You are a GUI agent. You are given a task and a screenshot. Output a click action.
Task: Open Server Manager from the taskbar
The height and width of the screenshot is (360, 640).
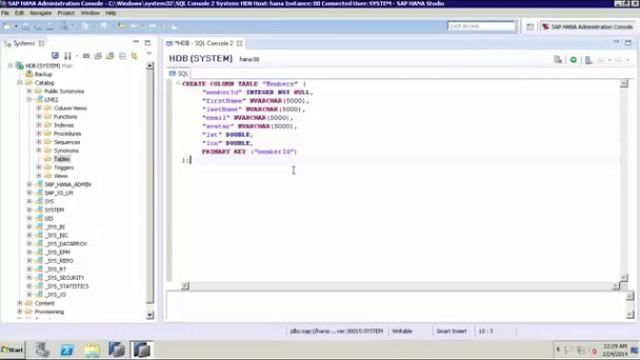click(42, 350)
